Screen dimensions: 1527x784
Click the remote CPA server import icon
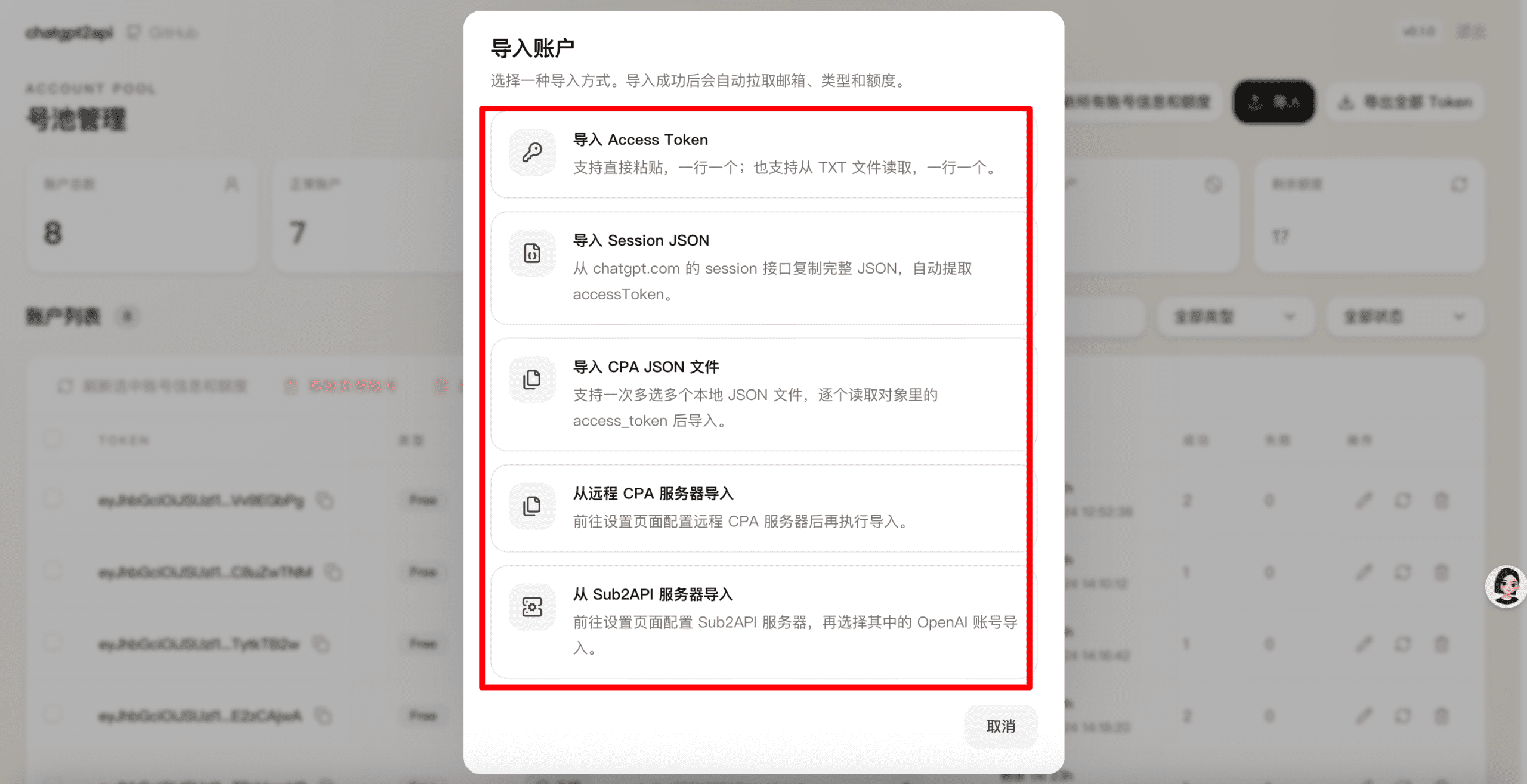[531, 506]
